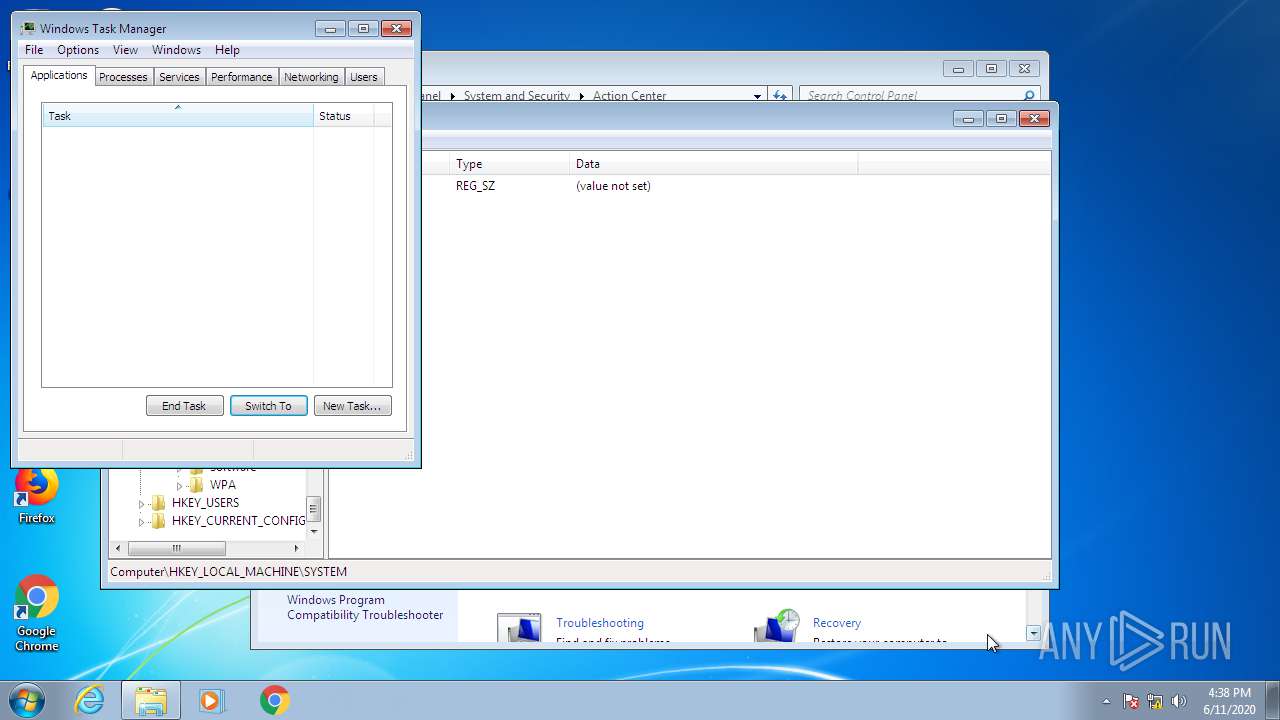Click Task Manager title bar icon

pyautogui.click(x=28, y=29)
